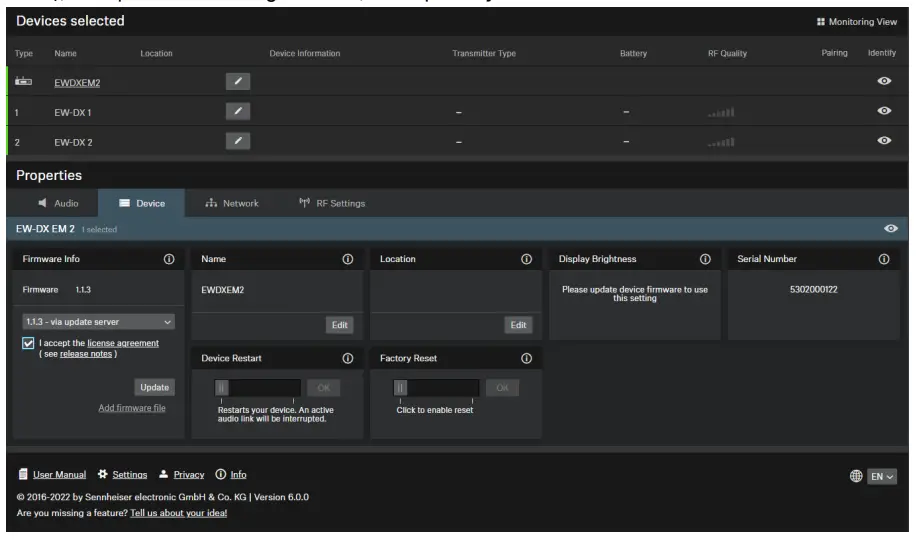This screenshot has height=541, width=922.
Task: Edit EW-DX 2 row with pencil icon
Action: click(238, 141)
